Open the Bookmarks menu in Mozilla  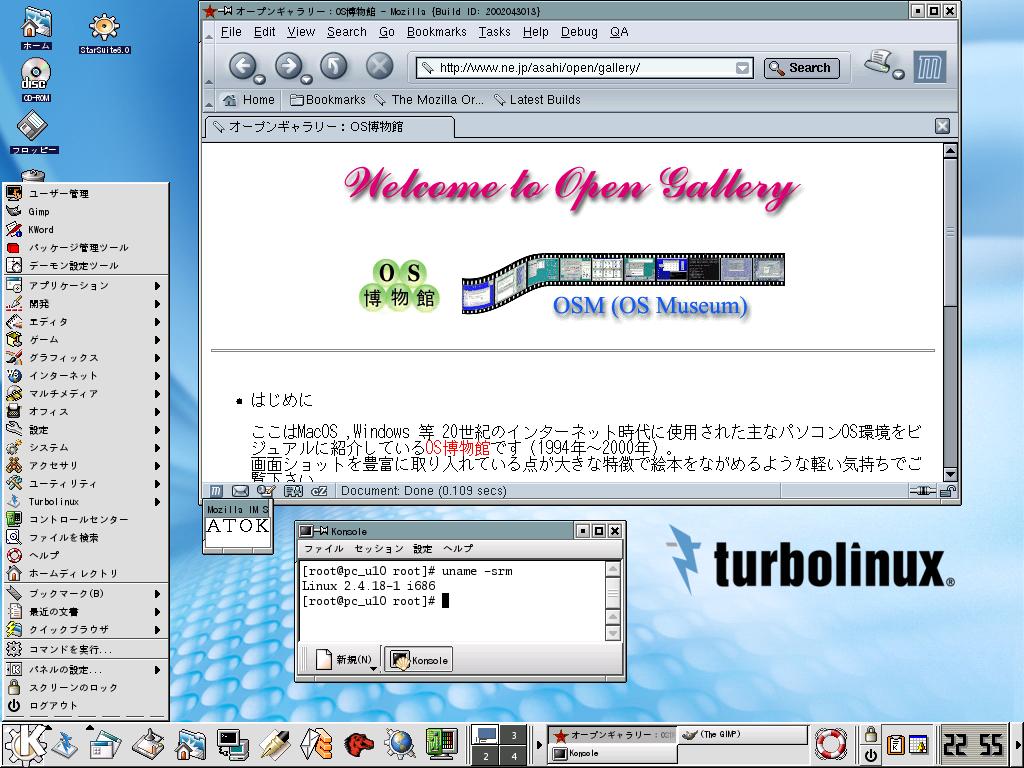pyautogui.click(x=436, y=32)
